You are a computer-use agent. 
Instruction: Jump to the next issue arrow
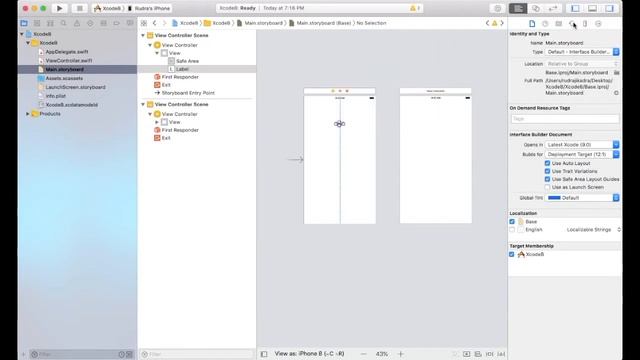[x=502, y=23]
